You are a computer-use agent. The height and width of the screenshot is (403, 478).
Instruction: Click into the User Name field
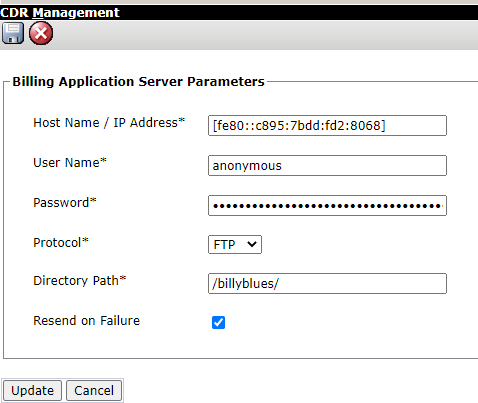327,166
